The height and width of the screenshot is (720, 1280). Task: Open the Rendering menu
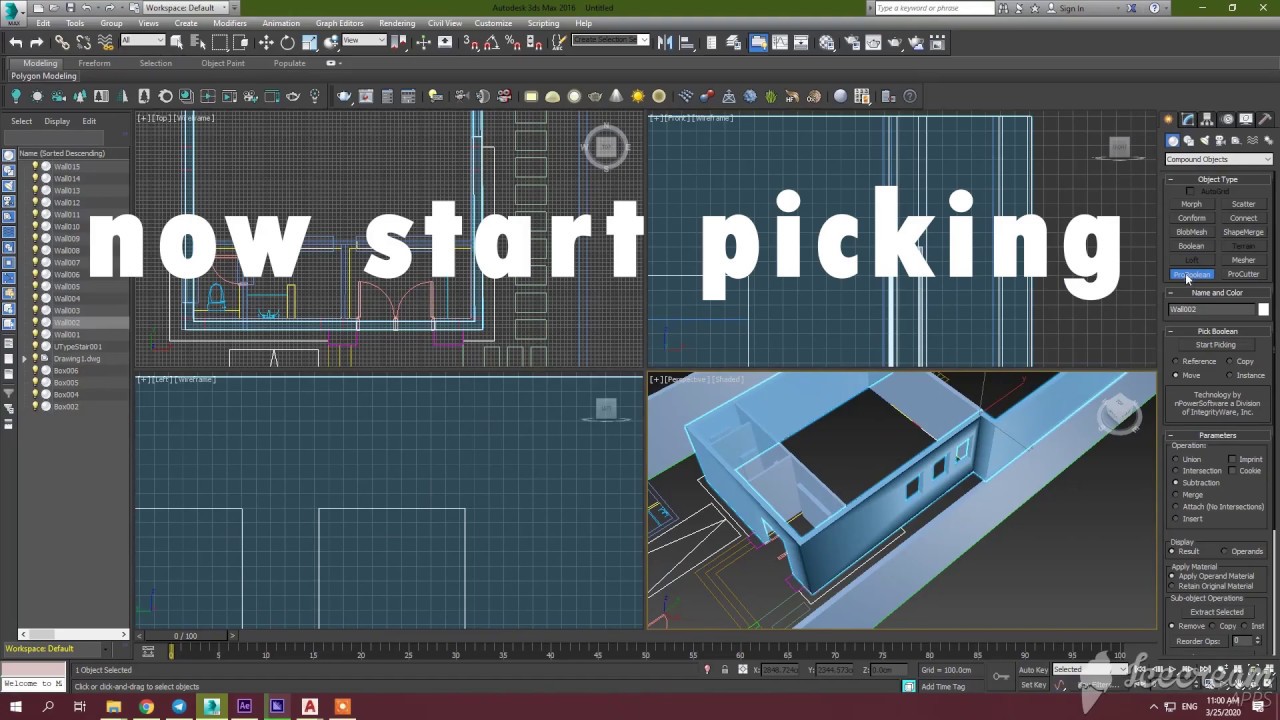397,23
